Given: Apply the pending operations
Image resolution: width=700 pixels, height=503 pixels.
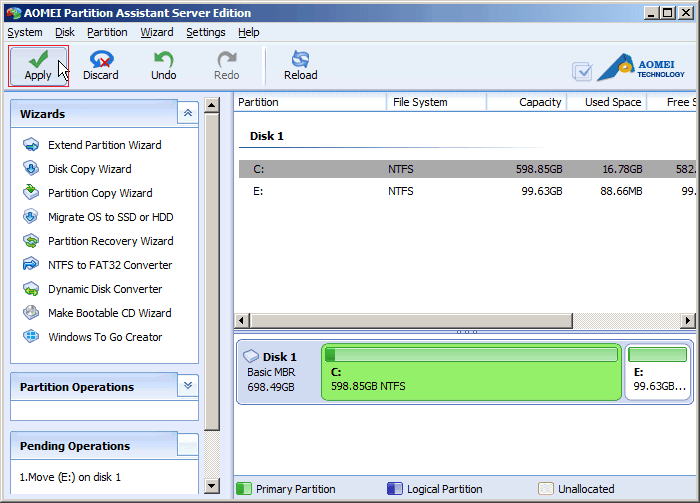Looking at the screenshot, I should [x=38, y=66].
